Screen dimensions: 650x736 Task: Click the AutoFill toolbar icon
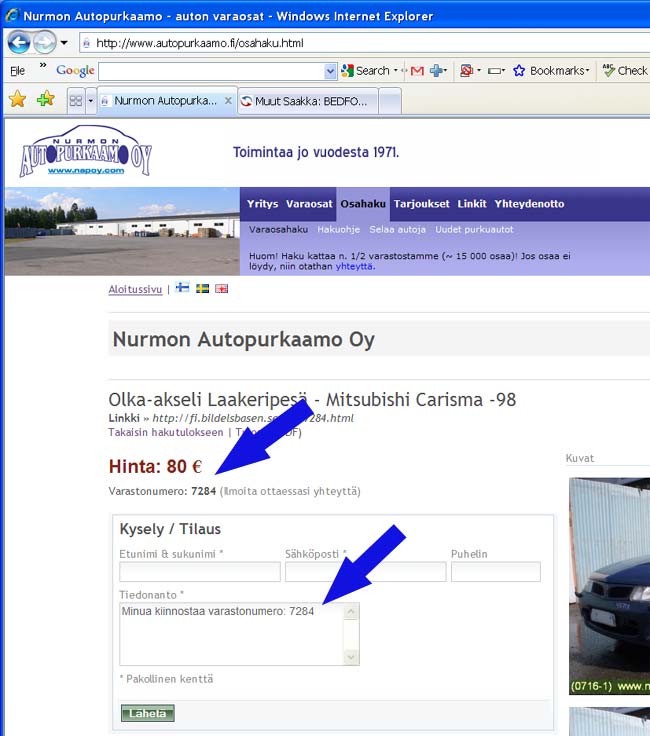(x=494, y=71)
